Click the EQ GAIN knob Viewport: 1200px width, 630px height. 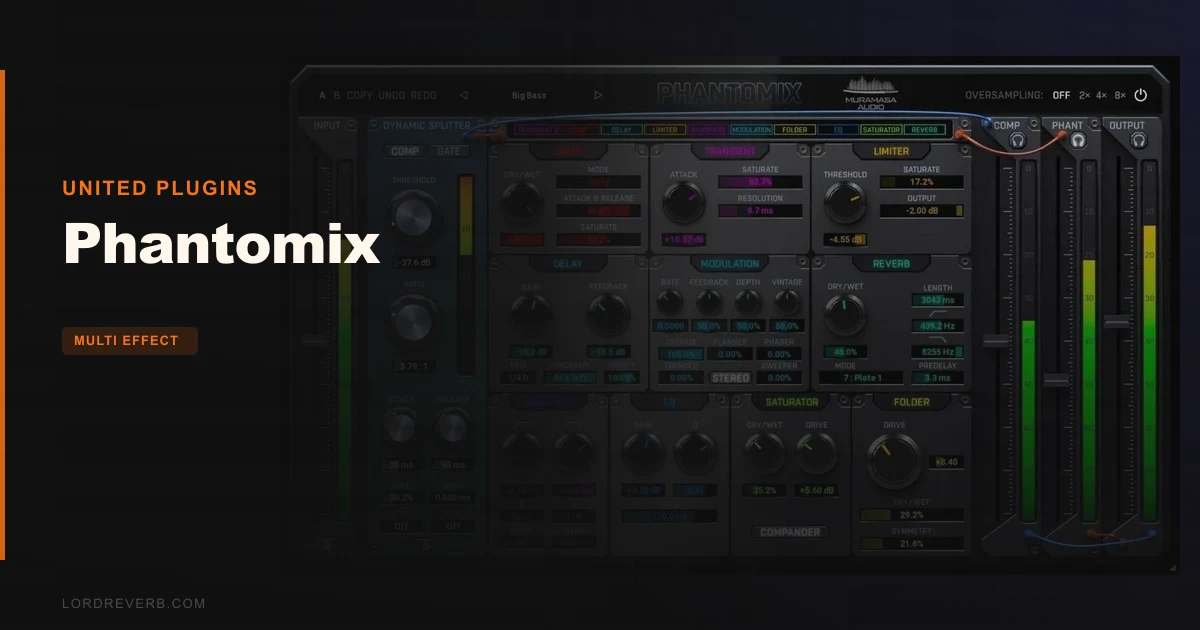coord(641,453)
